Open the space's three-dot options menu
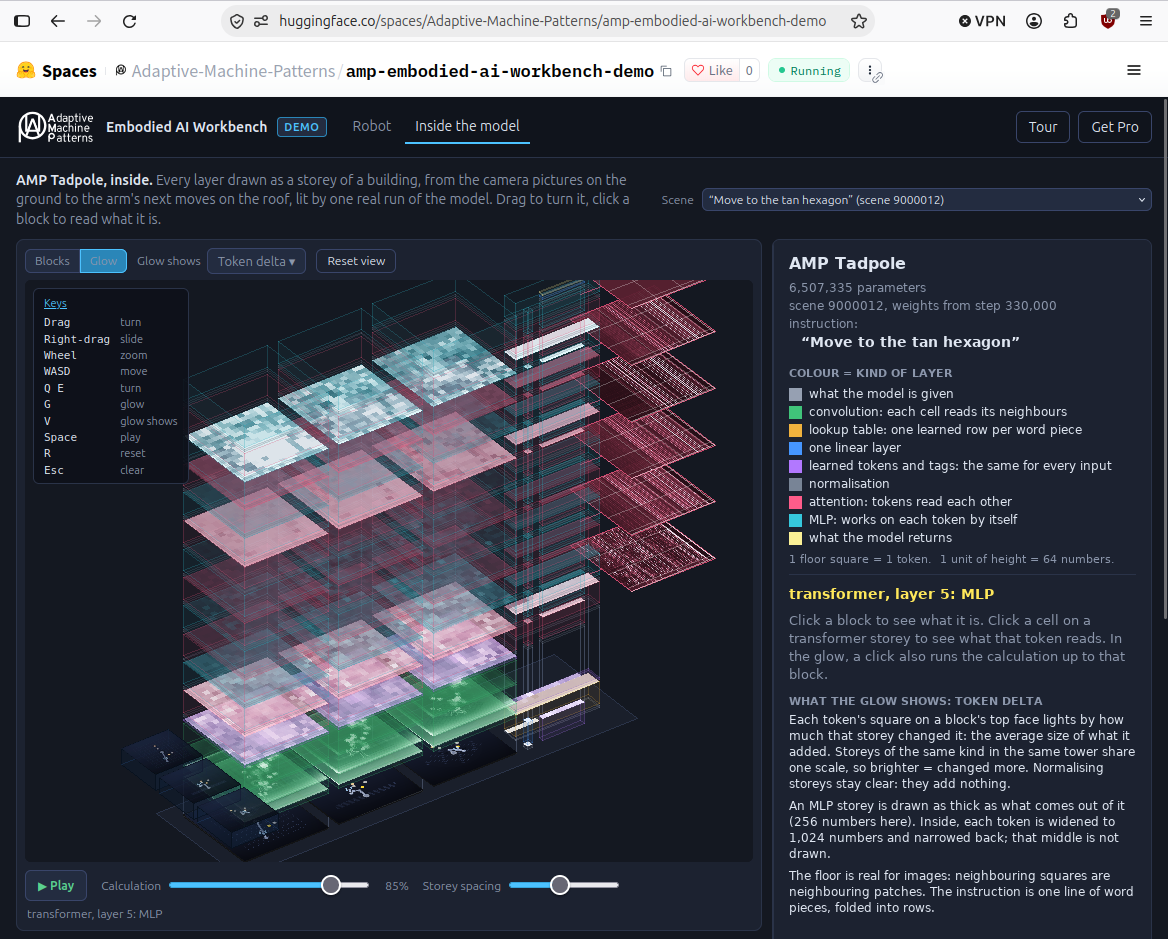 click(870, 71)
